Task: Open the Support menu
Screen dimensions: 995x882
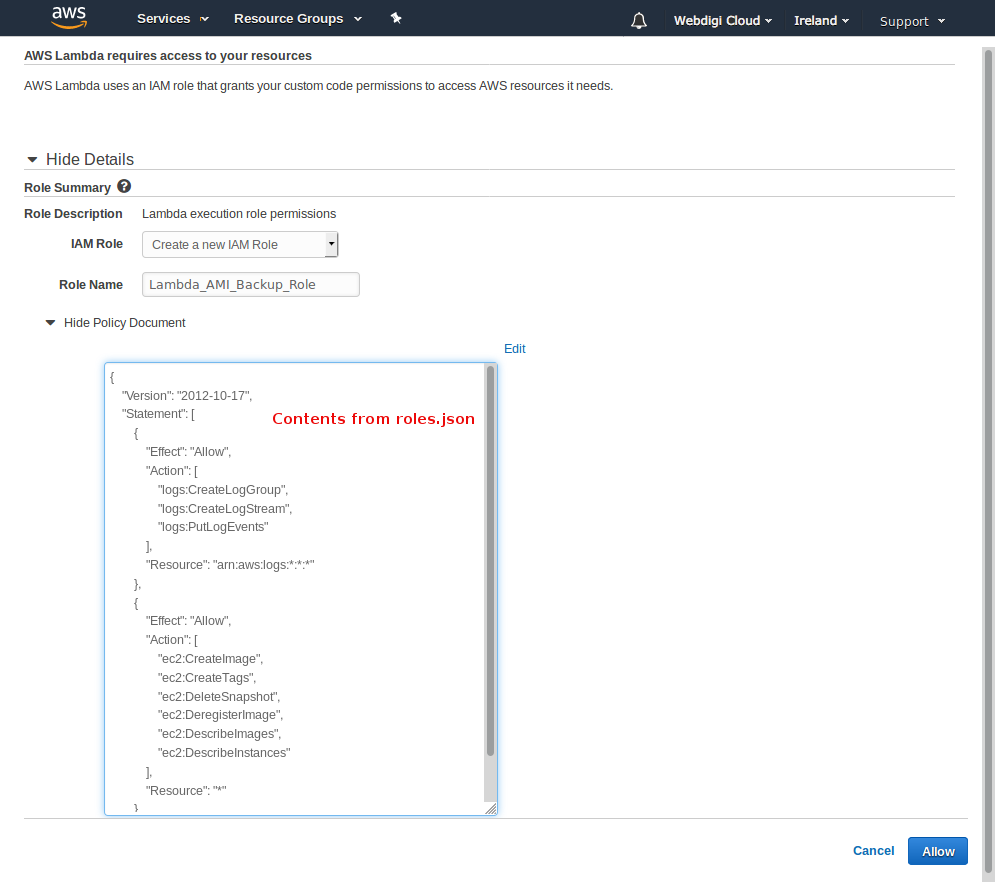Action: [x=912, y=22]
